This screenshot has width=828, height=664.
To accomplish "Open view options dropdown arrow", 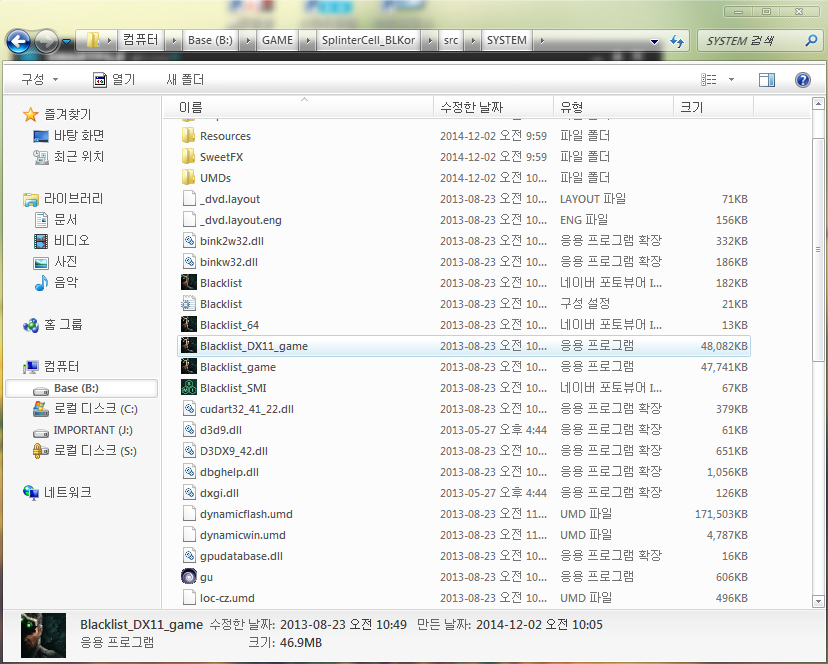I will [731, 79].
